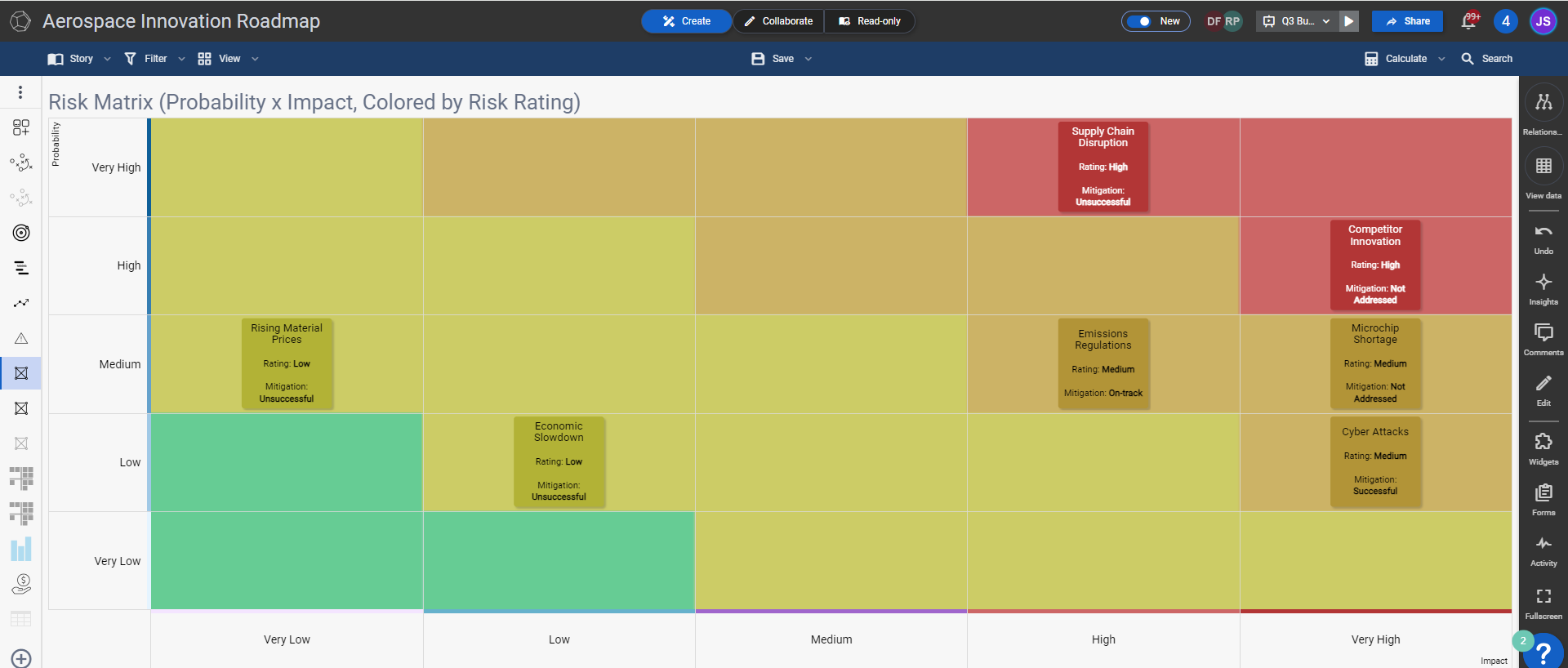
Task: Switch to Read-only mode
Action: (870, 21)
